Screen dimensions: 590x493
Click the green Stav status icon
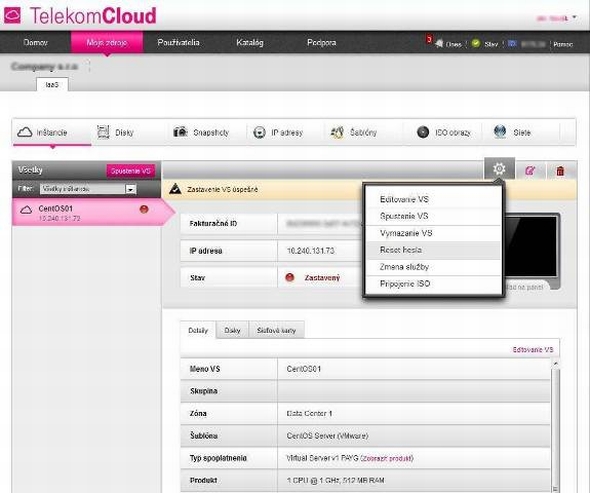pyautogui.click(x=476, y=43)
